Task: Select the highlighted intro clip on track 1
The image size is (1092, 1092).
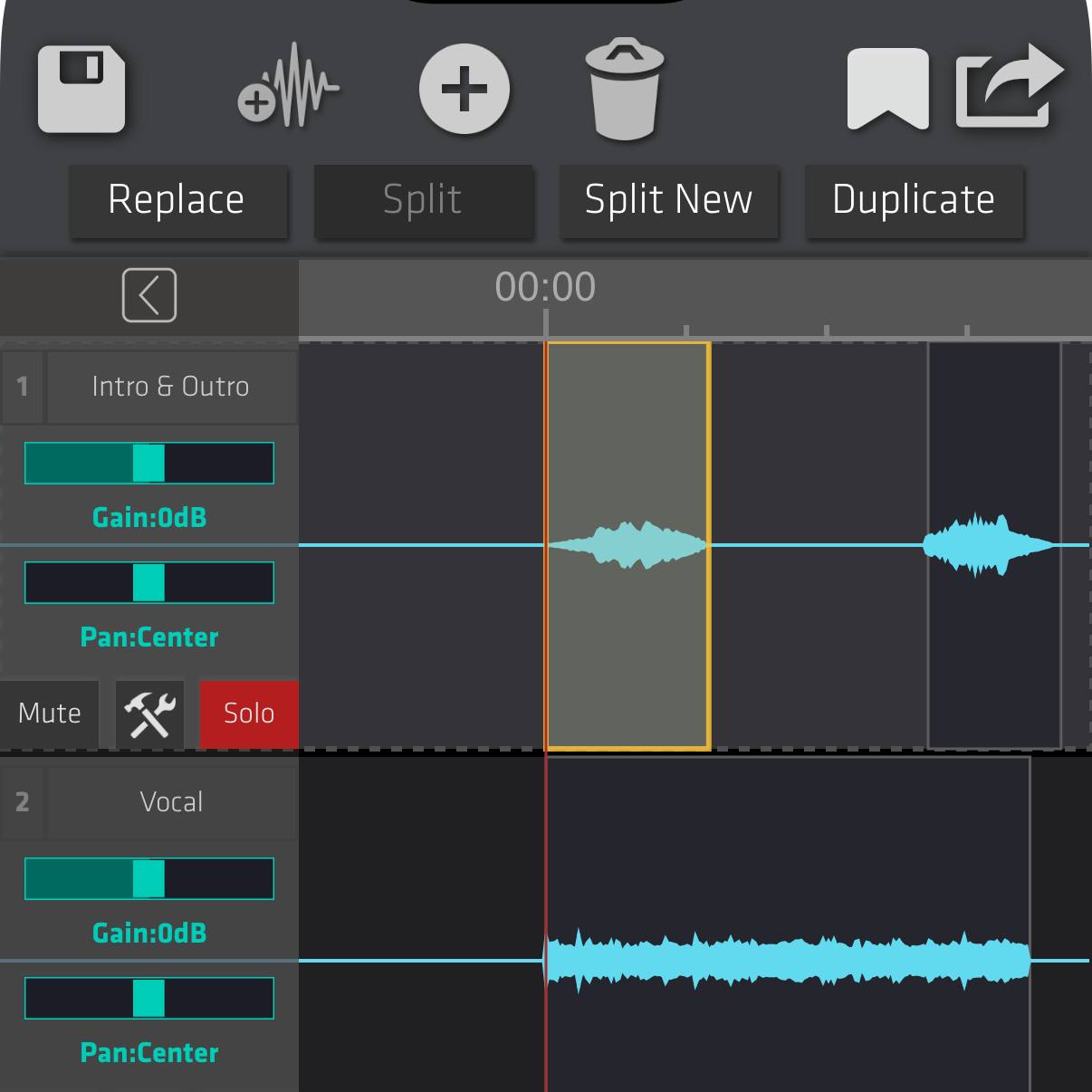Action: coord(627,546)
